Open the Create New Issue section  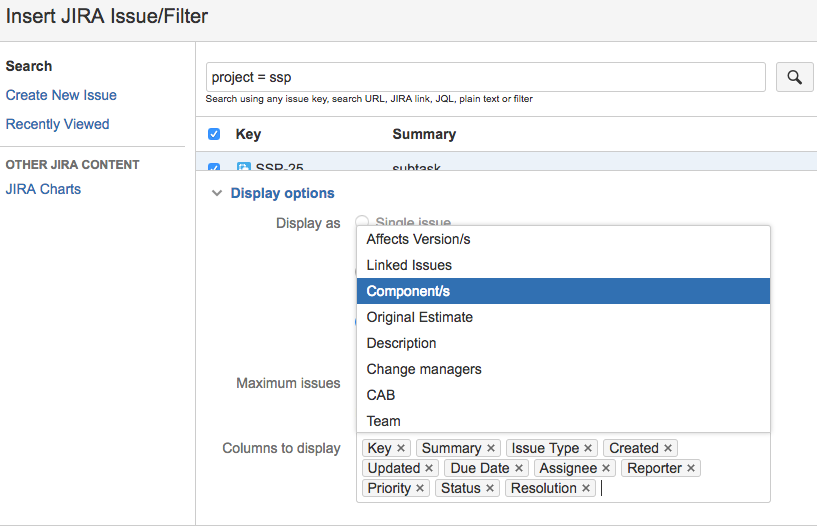pyautogui.click(x=61, y=95)
